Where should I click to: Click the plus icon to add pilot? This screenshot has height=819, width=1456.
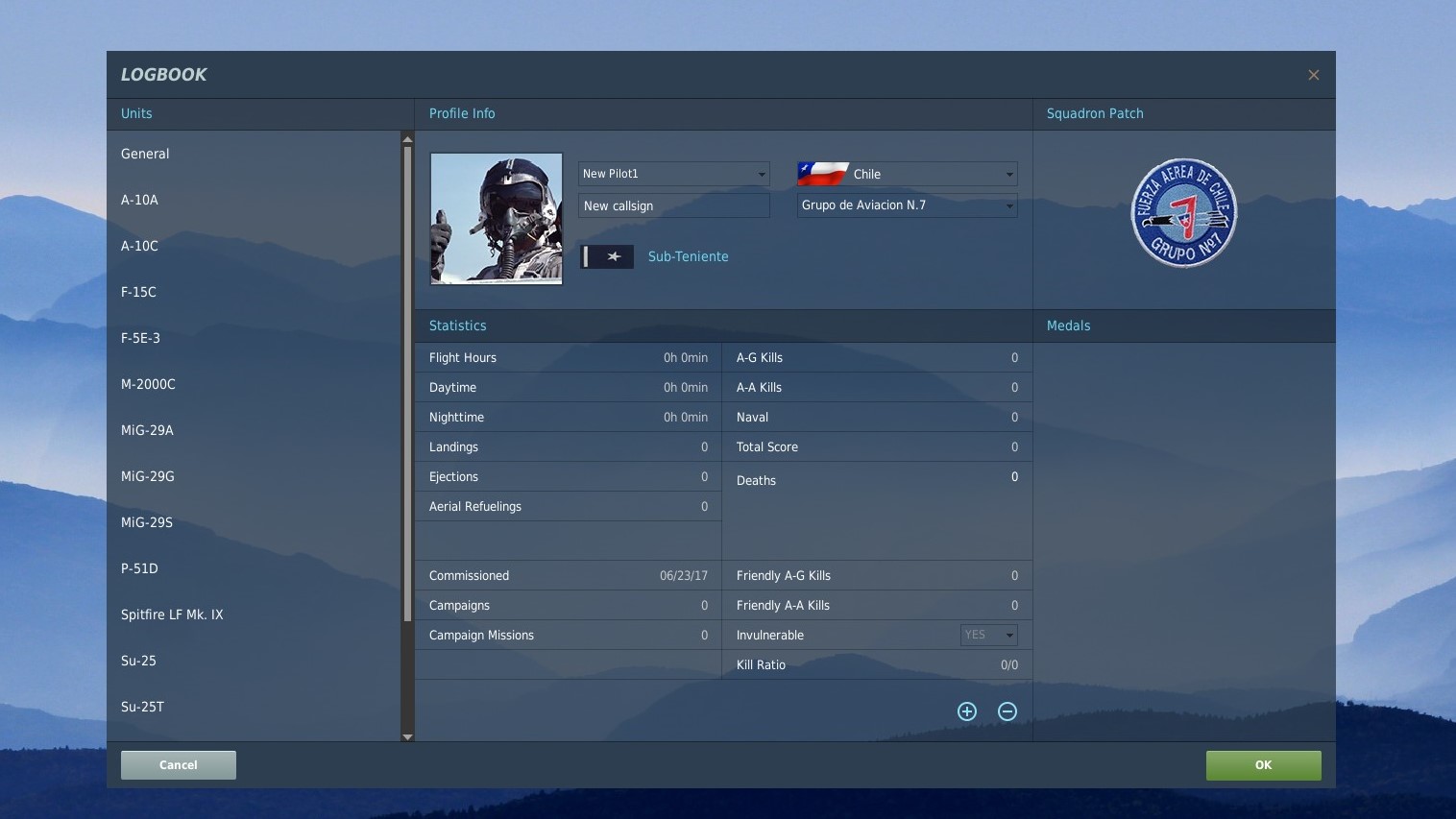(967, 711)
